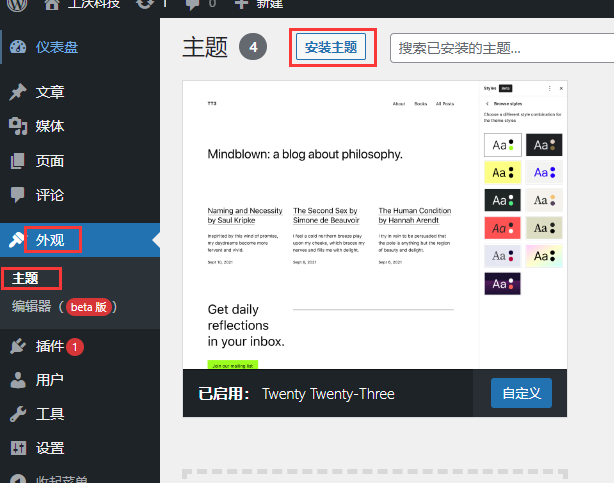Click 'Naming and Necessity by Saul Kripke'
Image resolution: width=614 pixels, height=483 pixels.
245,215
